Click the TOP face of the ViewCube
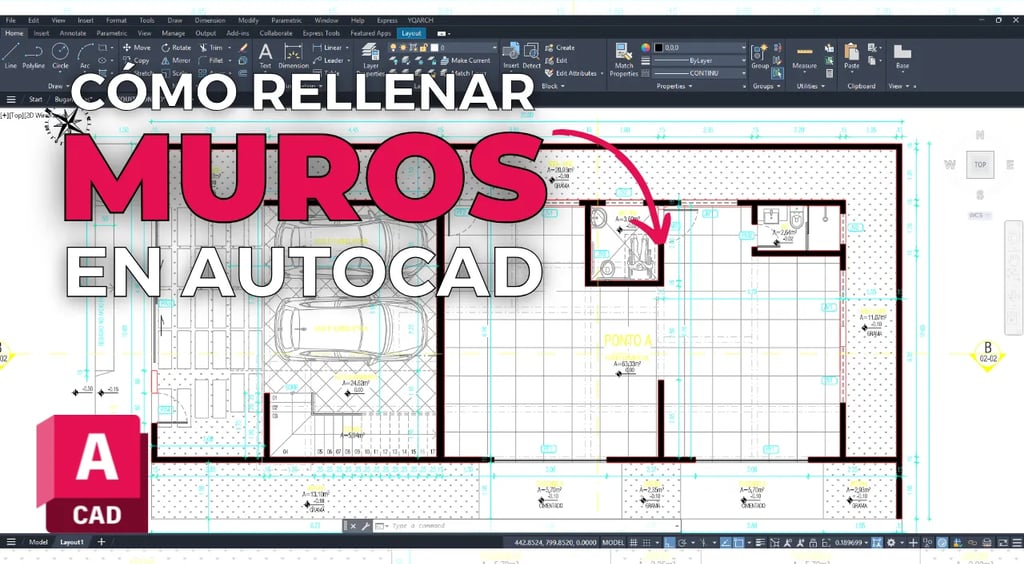 980,164
